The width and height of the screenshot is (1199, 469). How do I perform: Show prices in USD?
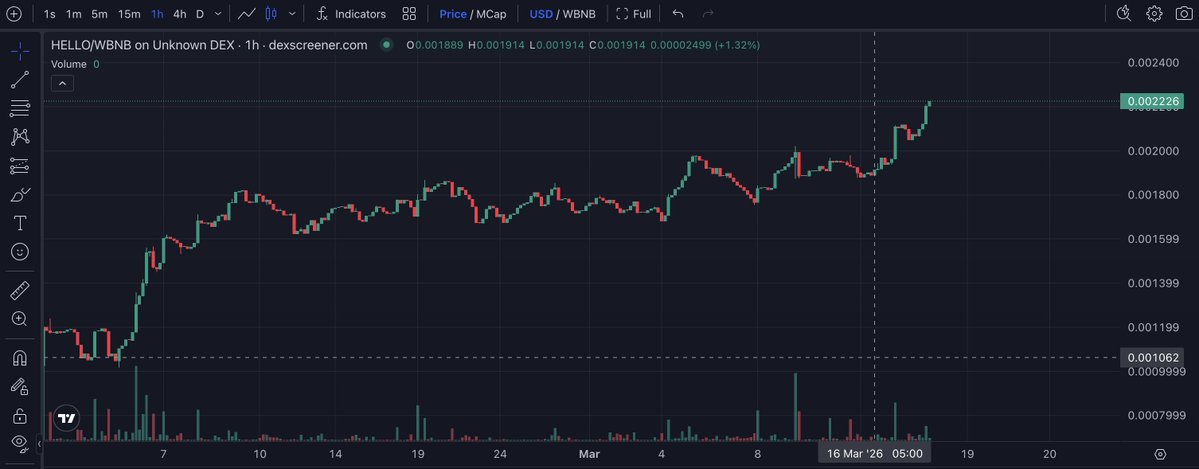[x=541, y=14]
